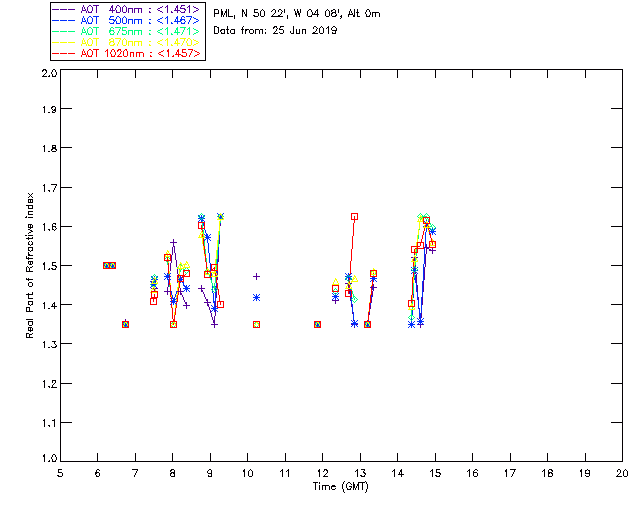Screen dimensions: 640x512
Task: Click the 'Time (GMT)' x-axis label
Action: click(341, 487)
